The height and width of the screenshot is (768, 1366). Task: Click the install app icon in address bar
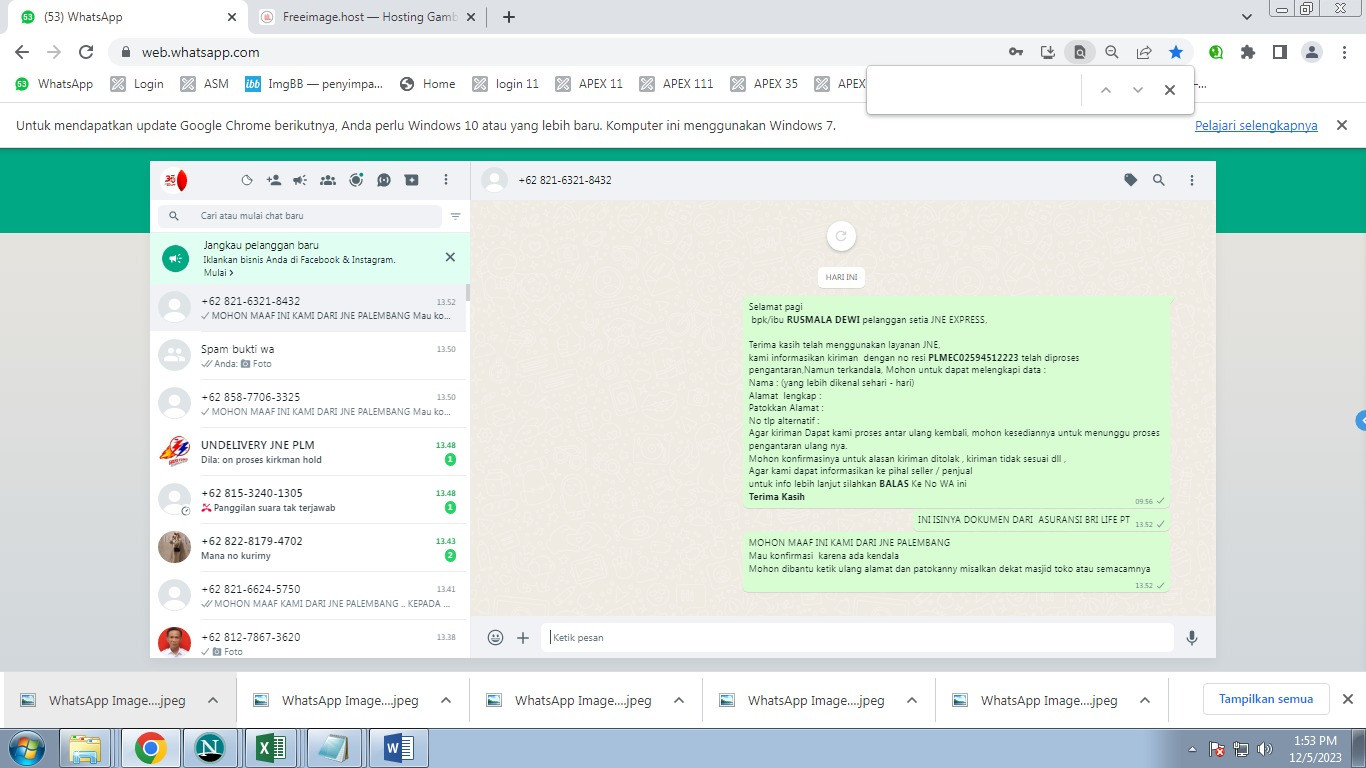[1048, 52]
